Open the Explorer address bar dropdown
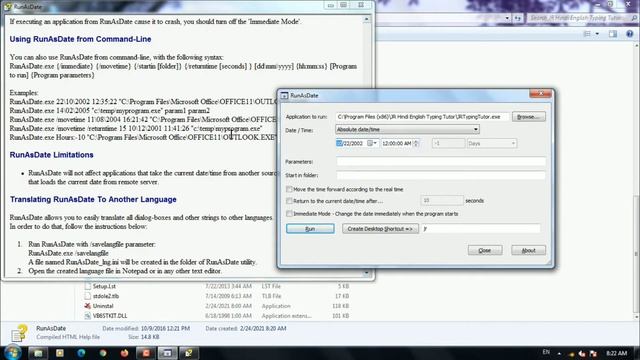640x360 pixels. (507, 18)
